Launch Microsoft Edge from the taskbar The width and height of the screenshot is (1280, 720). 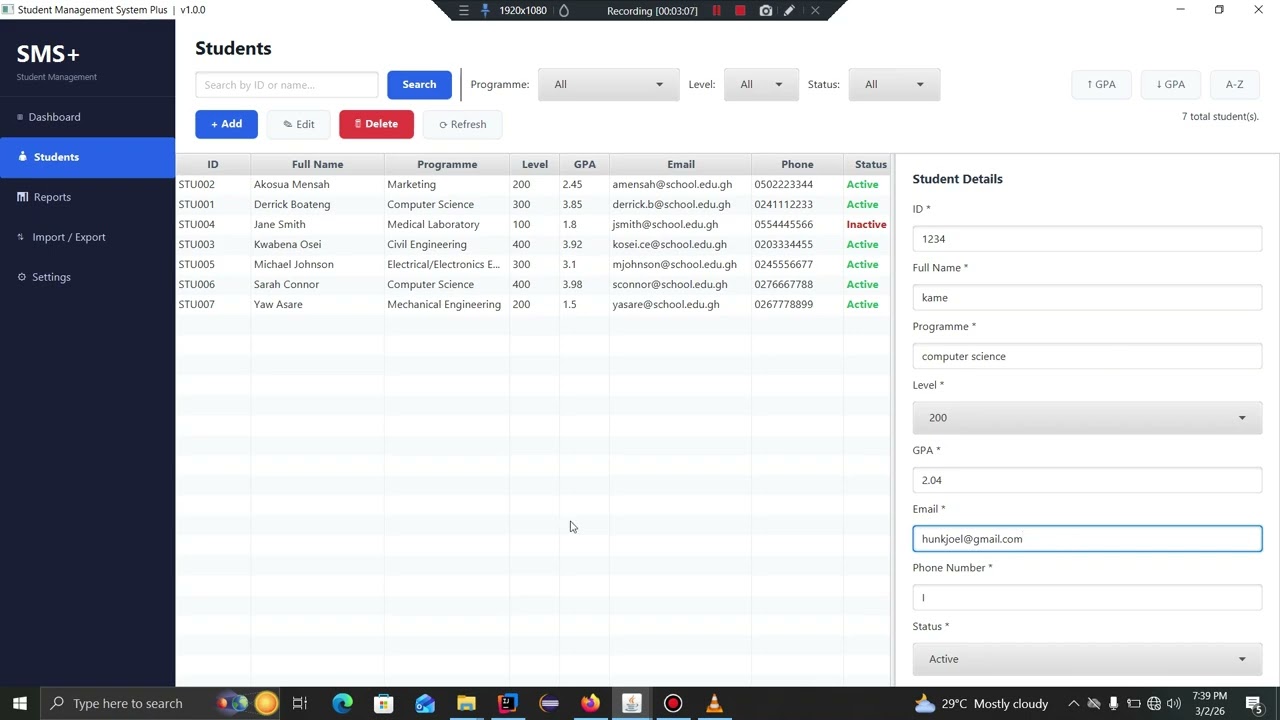[342, 704]
